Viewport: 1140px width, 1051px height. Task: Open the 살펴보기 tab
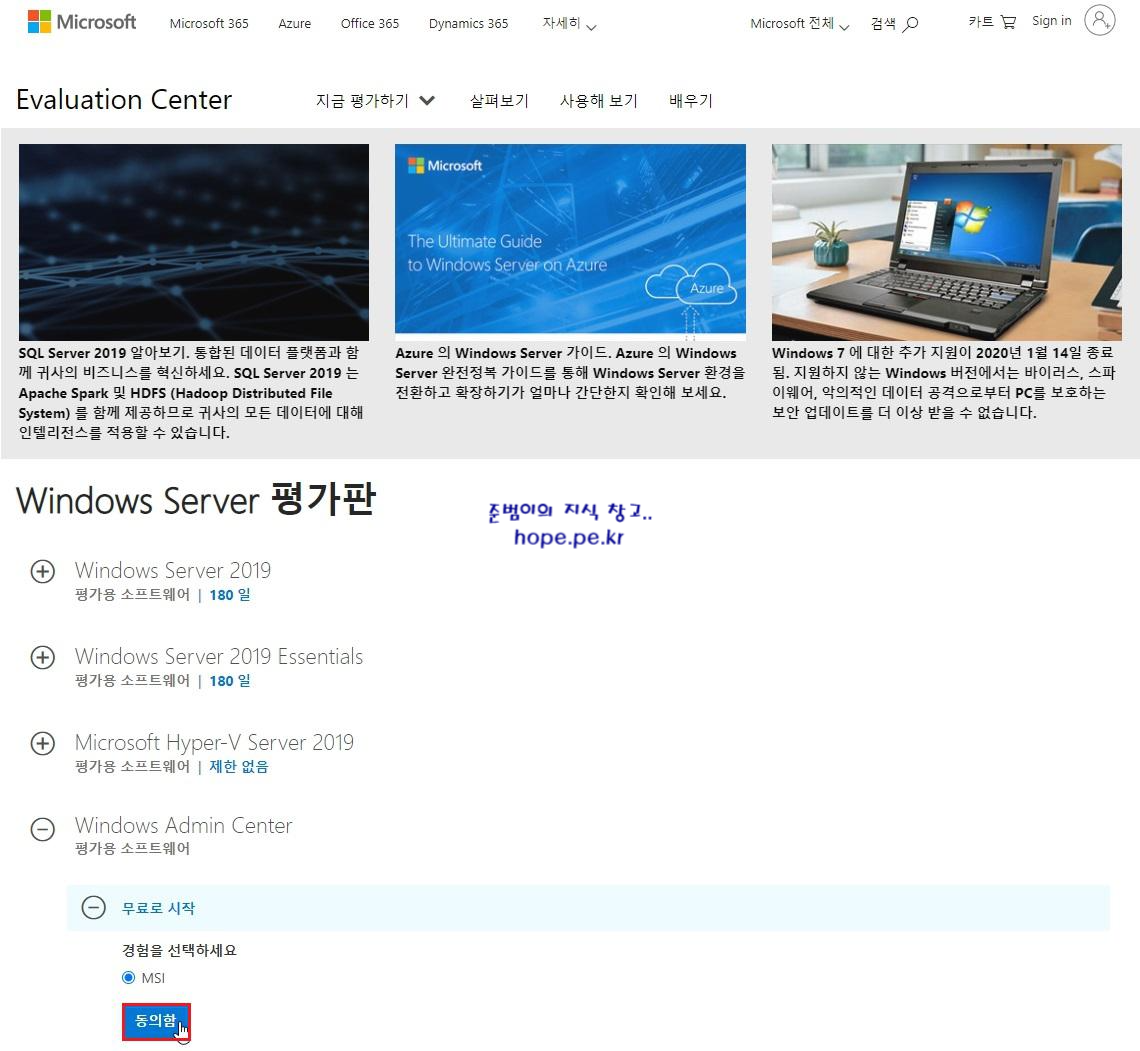pos(499,100)
